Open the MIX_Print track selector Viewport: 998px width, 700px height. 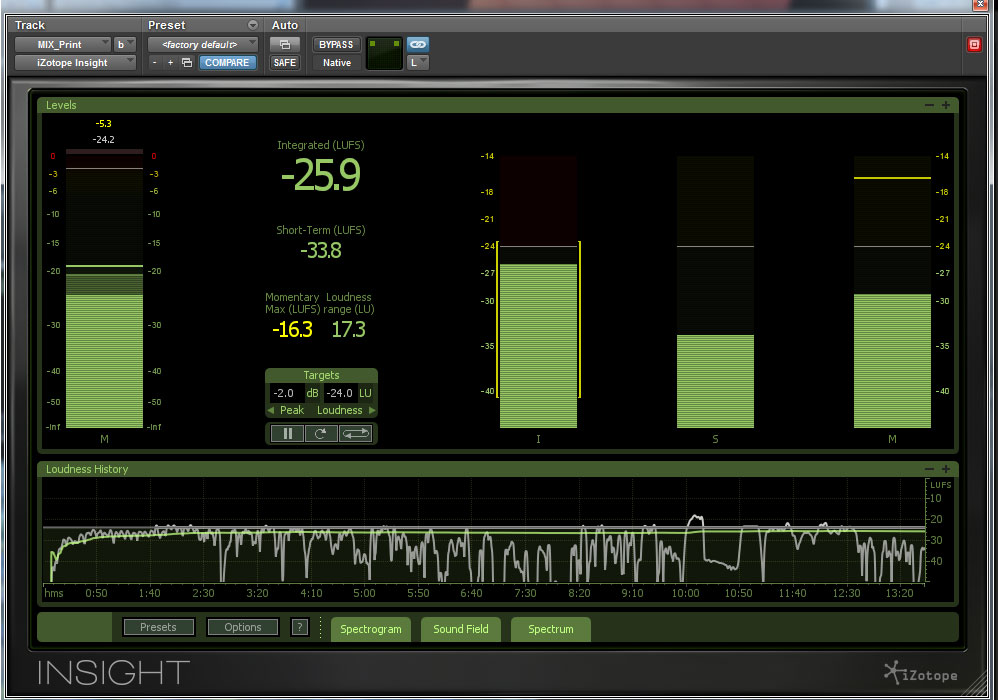63,45
